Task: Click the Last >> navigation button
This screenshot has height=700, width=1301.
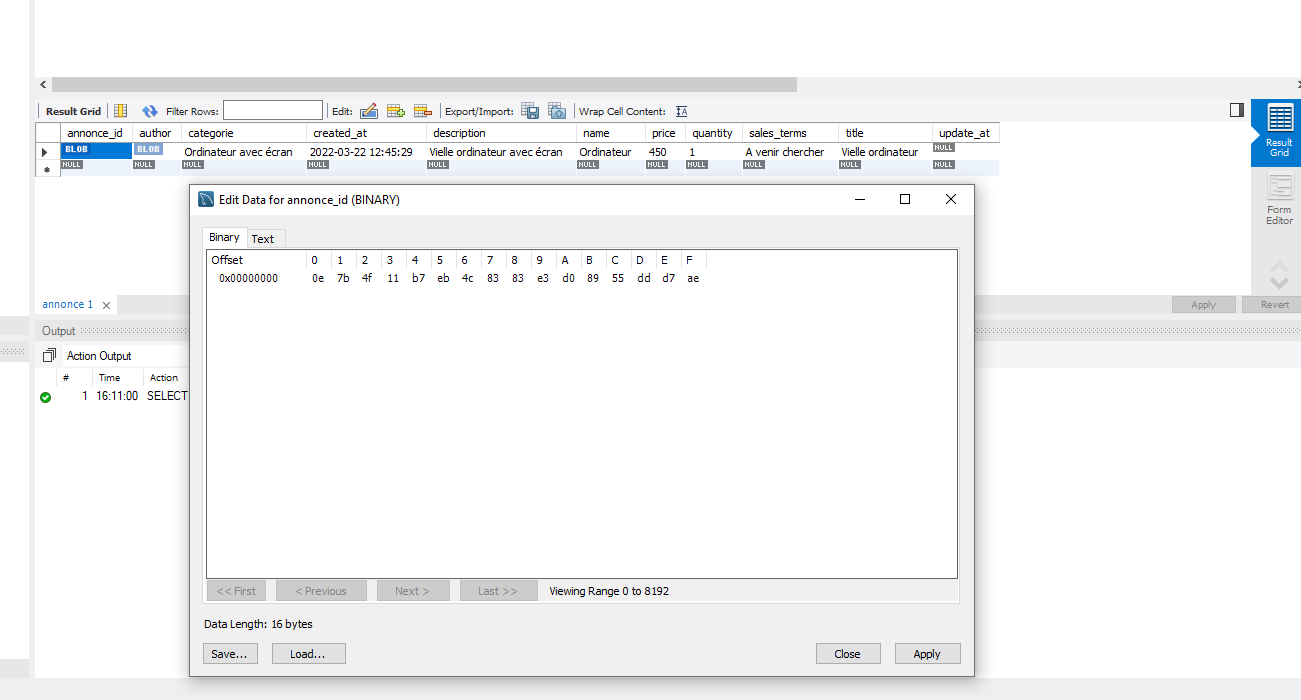Action: coord(498,591)
